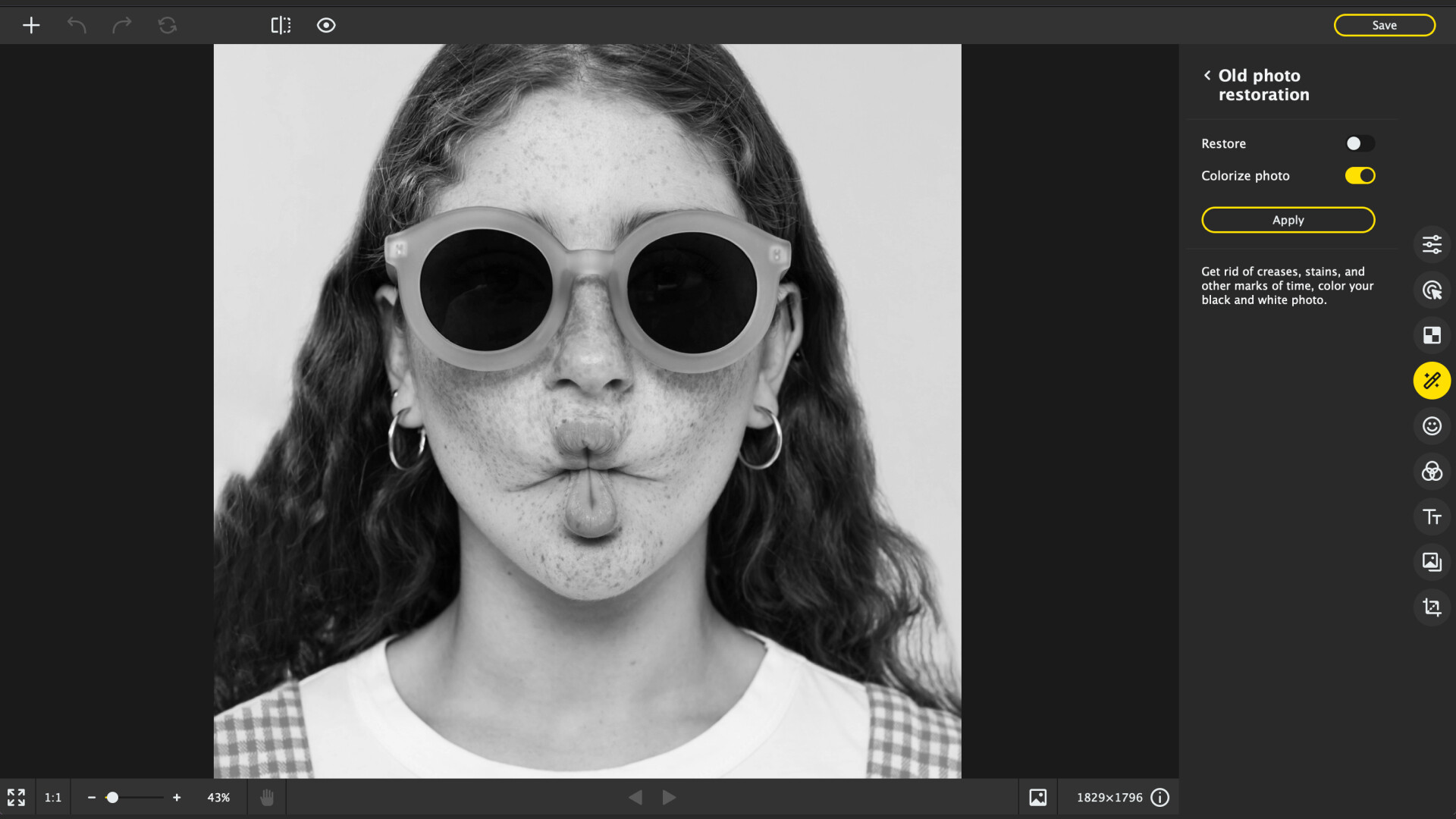Select the object selection cursor tool

tap(1432, 290)
